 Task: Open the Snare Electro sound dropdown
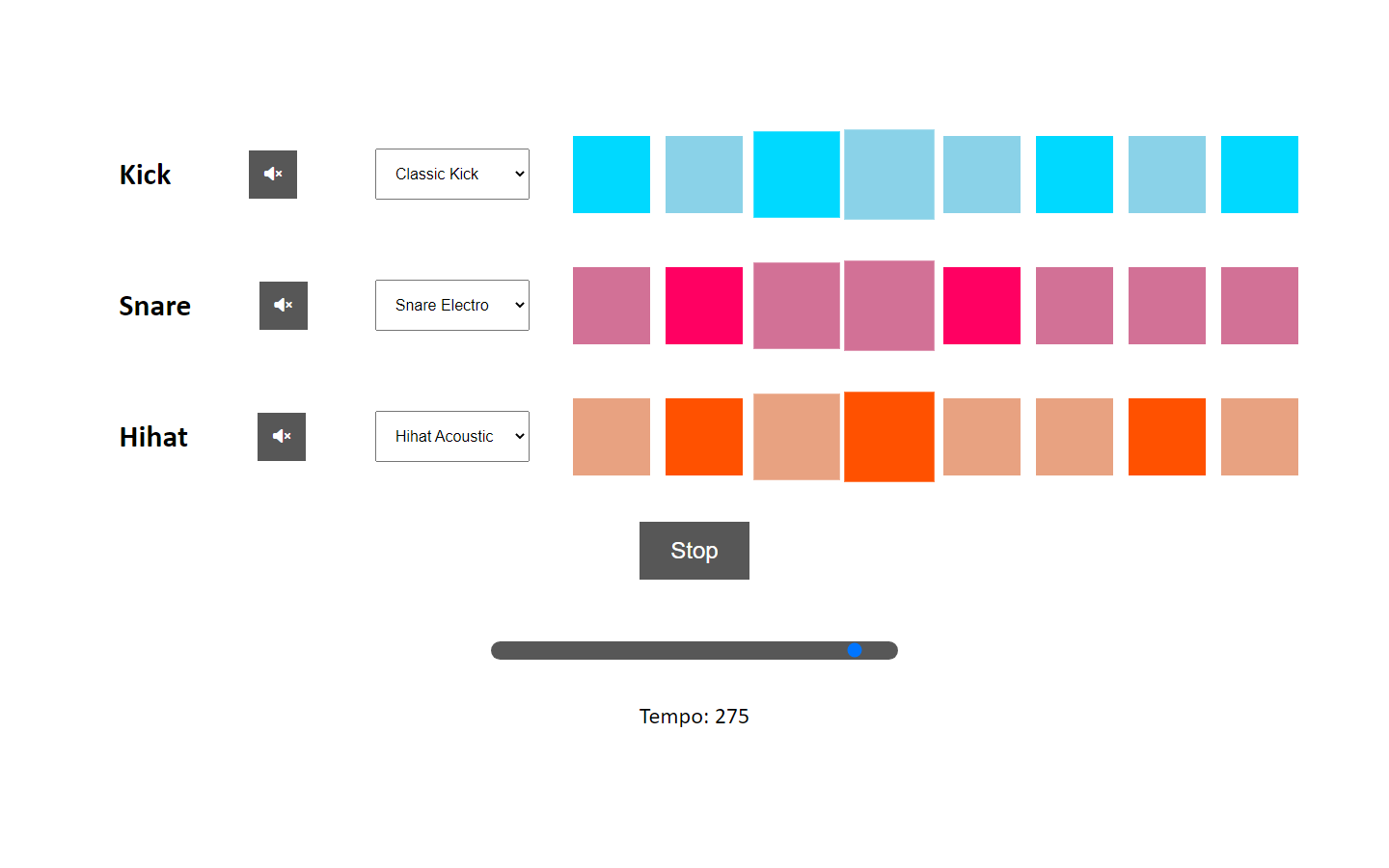(451, 306)
